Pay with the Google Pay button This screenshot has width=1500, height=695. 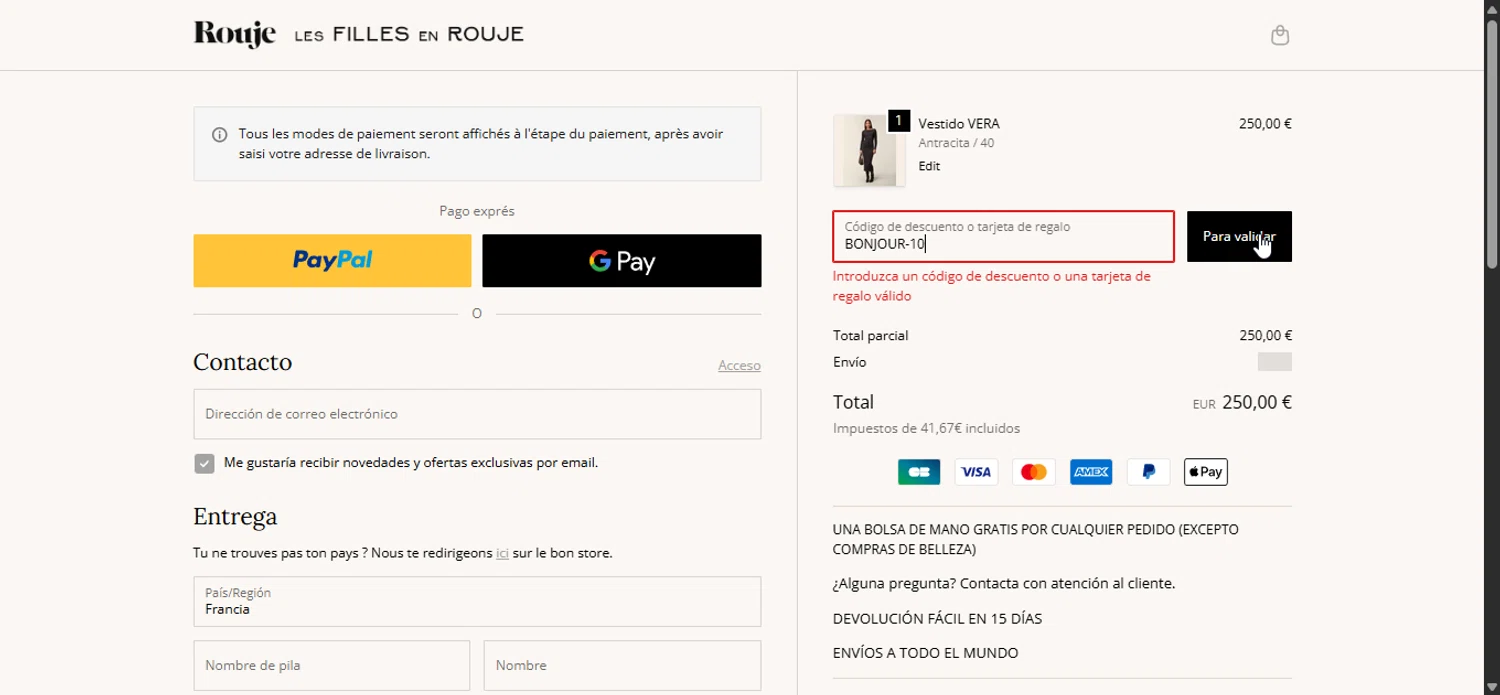click(x=622, y=261)
